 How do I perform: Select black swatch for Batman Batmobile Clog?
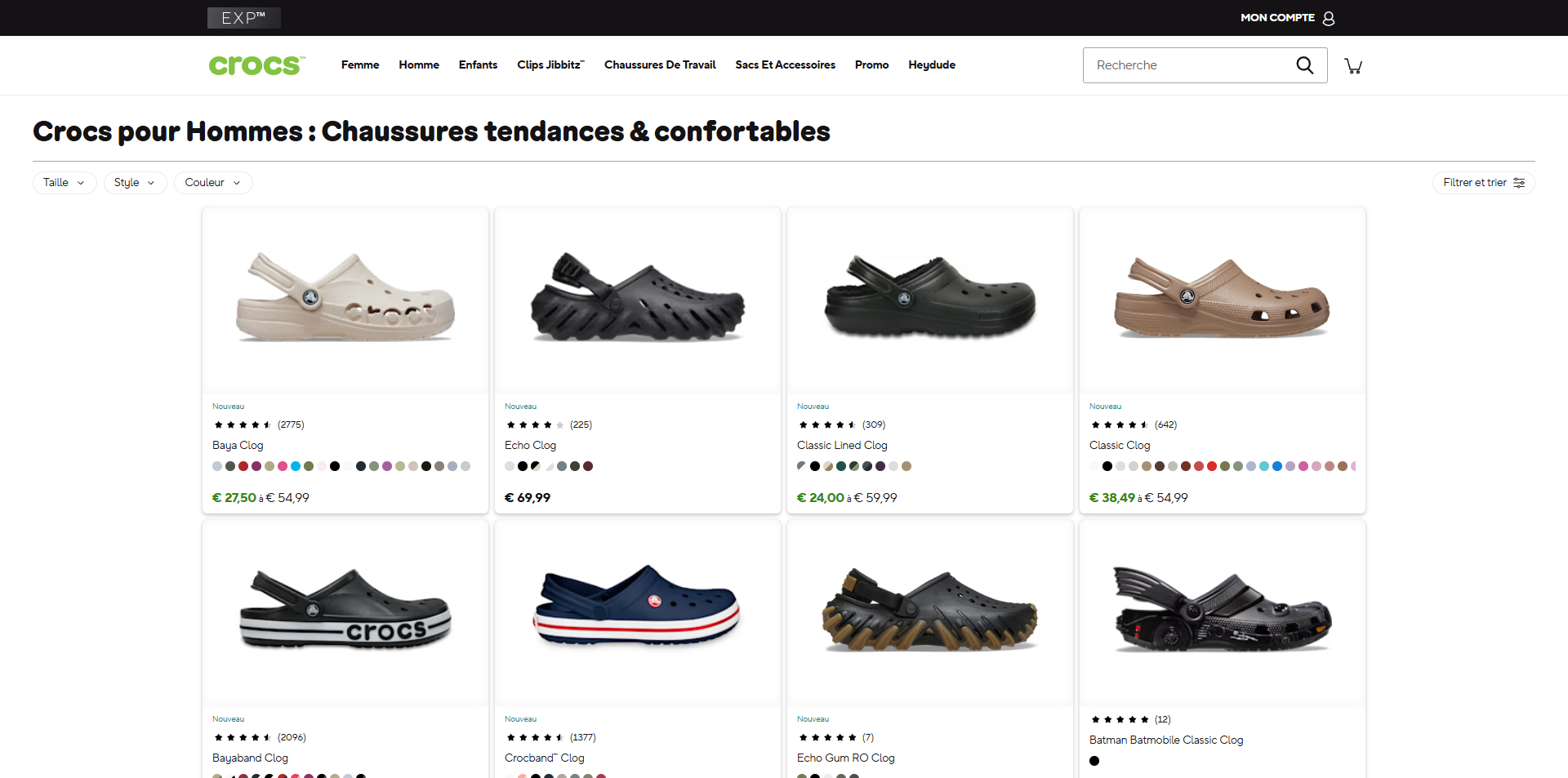[1094, 761]
